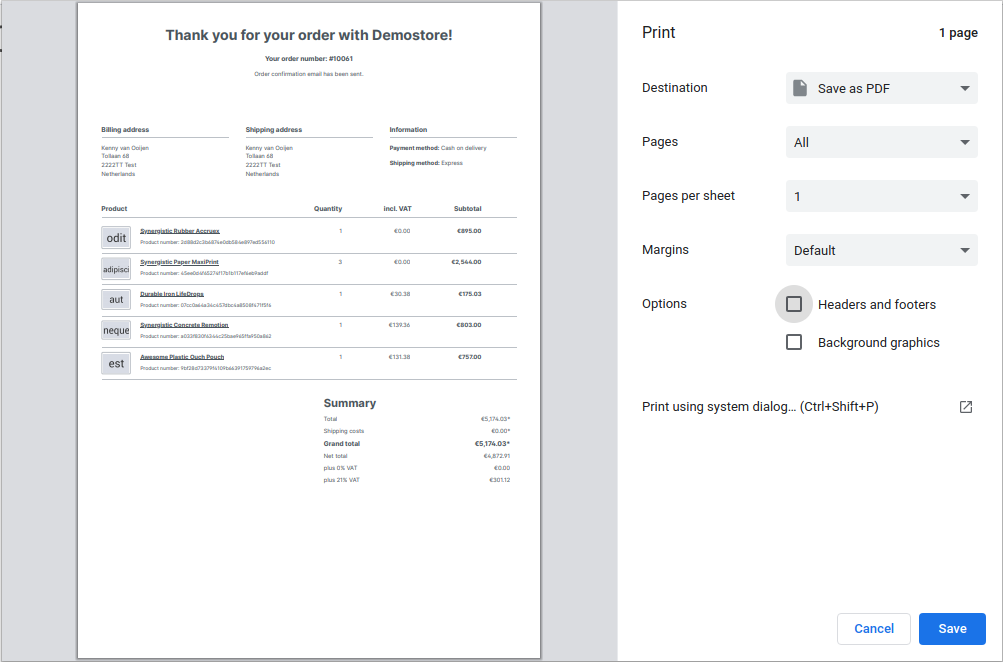Open the Pages per sheet dropdown
The height and width of the screenshot is (662, 1003).
(x=881, y=196)
